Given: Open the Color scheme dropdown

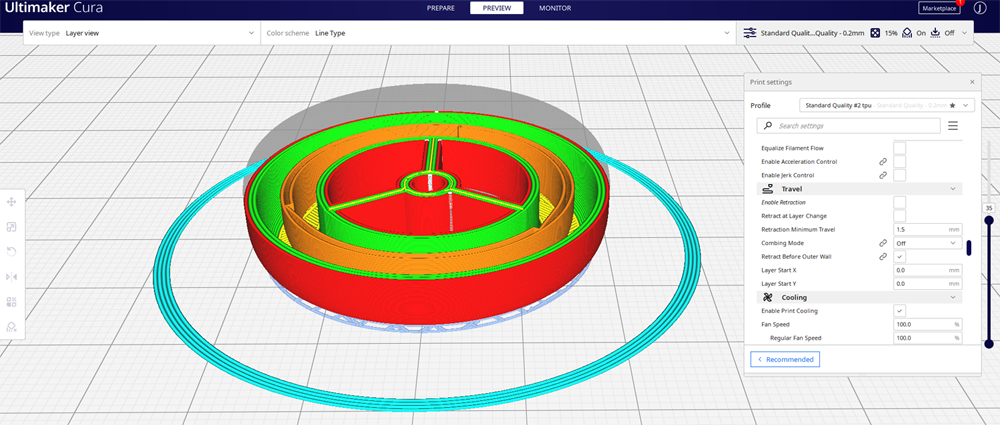Looking at the screenshot, I should click(497, 33).
